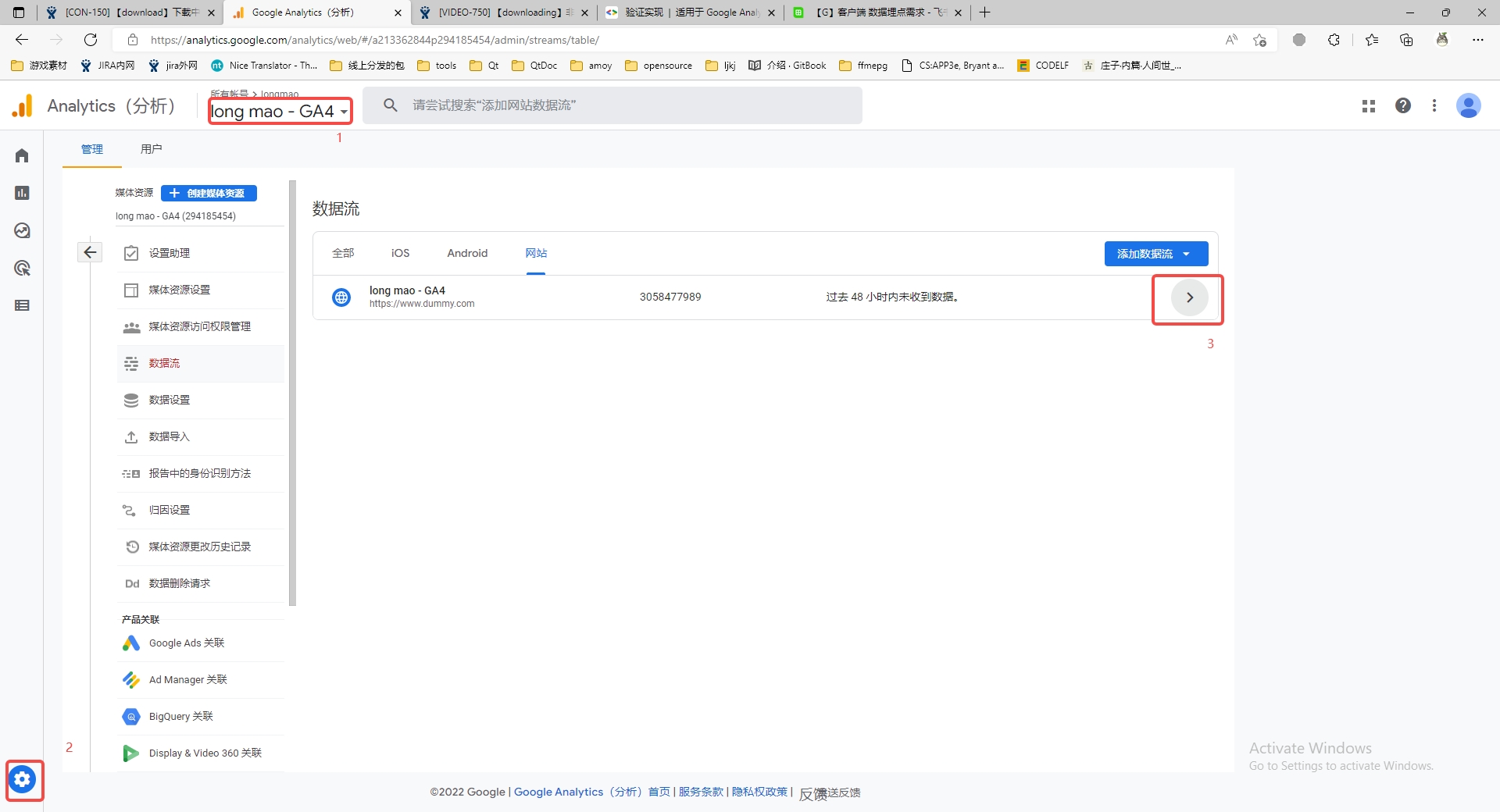
Task: Open the 归因设置 menu item
Action: 201,510
